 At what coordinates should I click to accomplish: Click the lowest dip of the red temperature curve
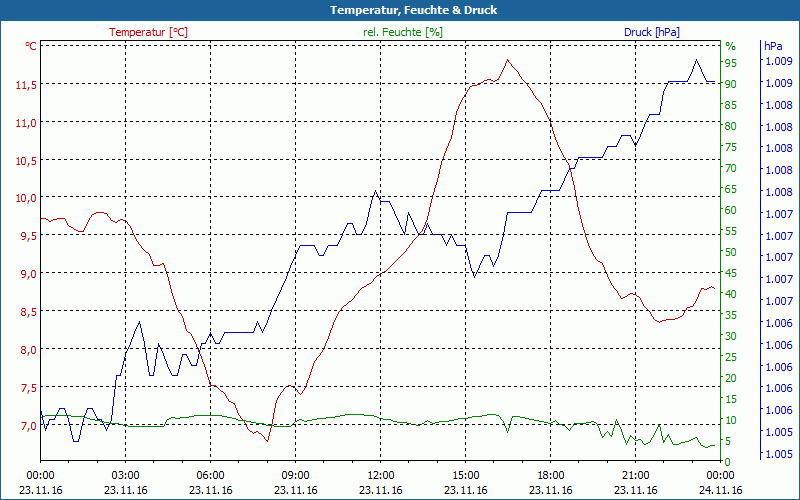[267, 441]
